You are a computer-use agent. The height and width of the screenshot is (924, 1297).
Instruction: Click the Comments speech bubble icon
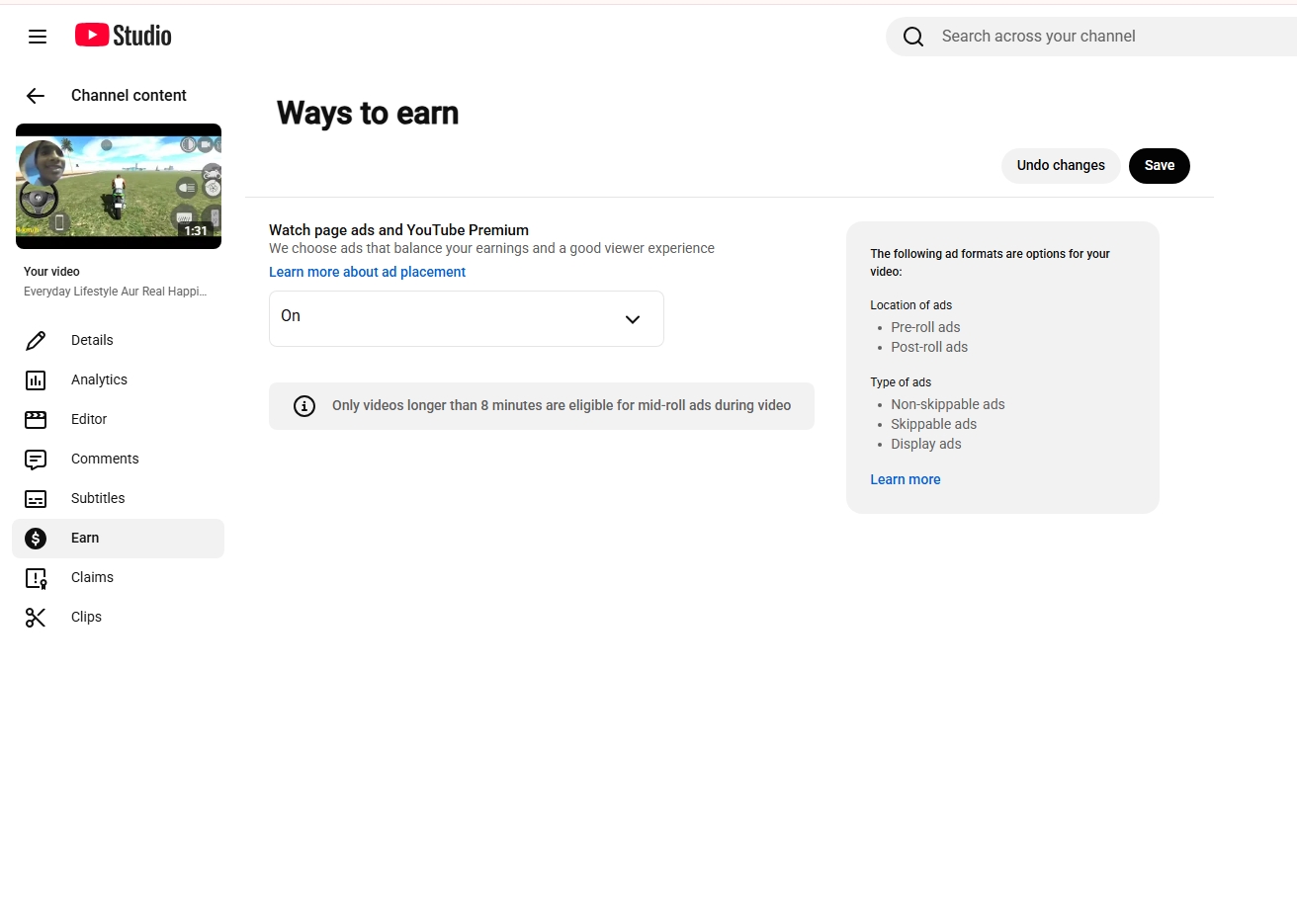coord(36,460)
